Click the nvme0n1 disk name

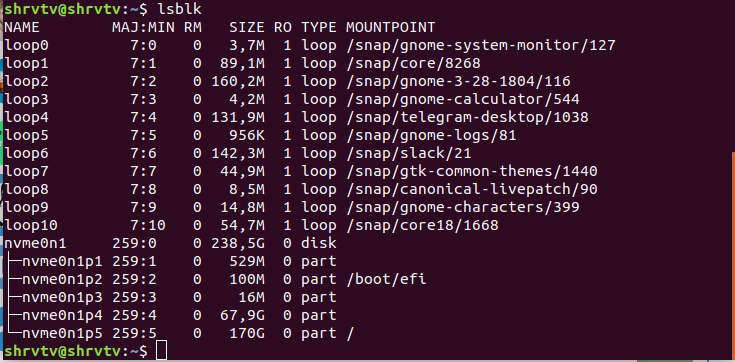(35, 243)
